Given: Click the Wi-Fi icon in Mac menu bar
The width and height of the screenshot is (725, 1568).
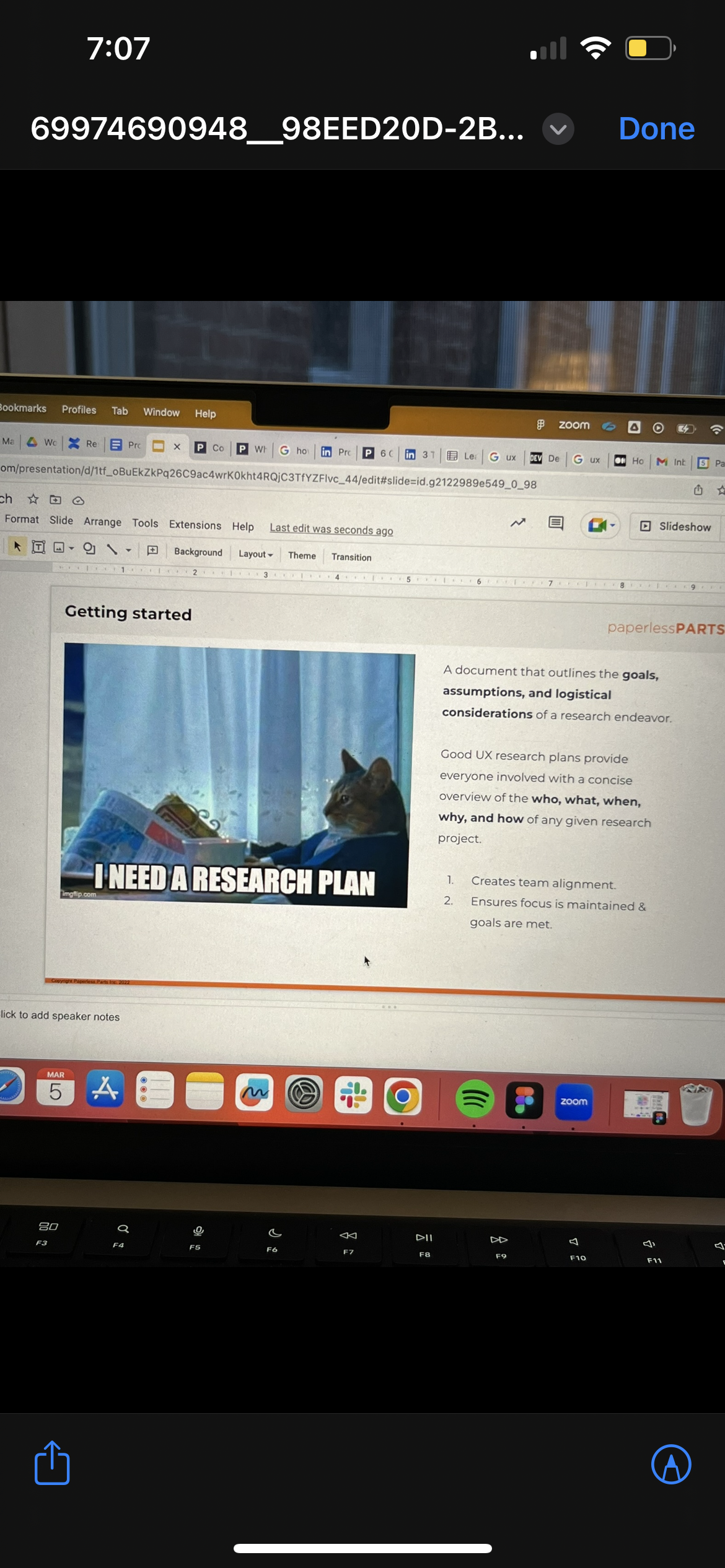Looking at the screenshot, I should click(x=716, y=429).
